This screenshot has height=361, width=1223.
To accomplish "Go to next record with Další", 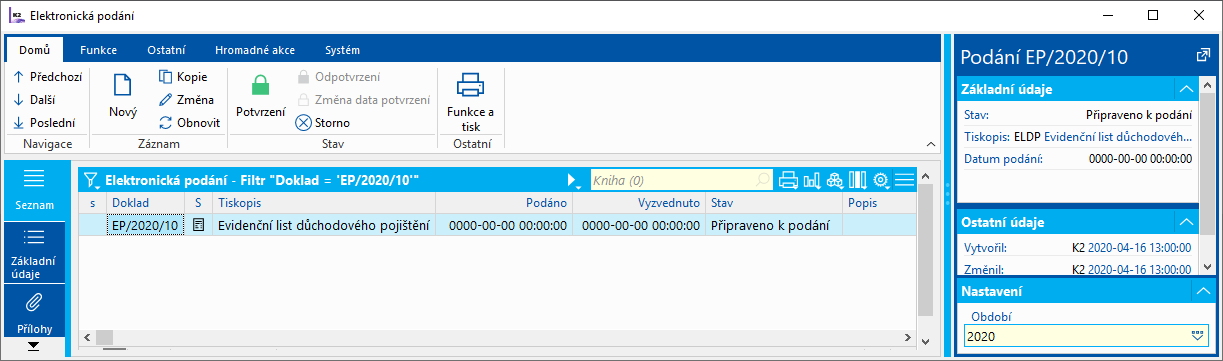I will [34, 99].
